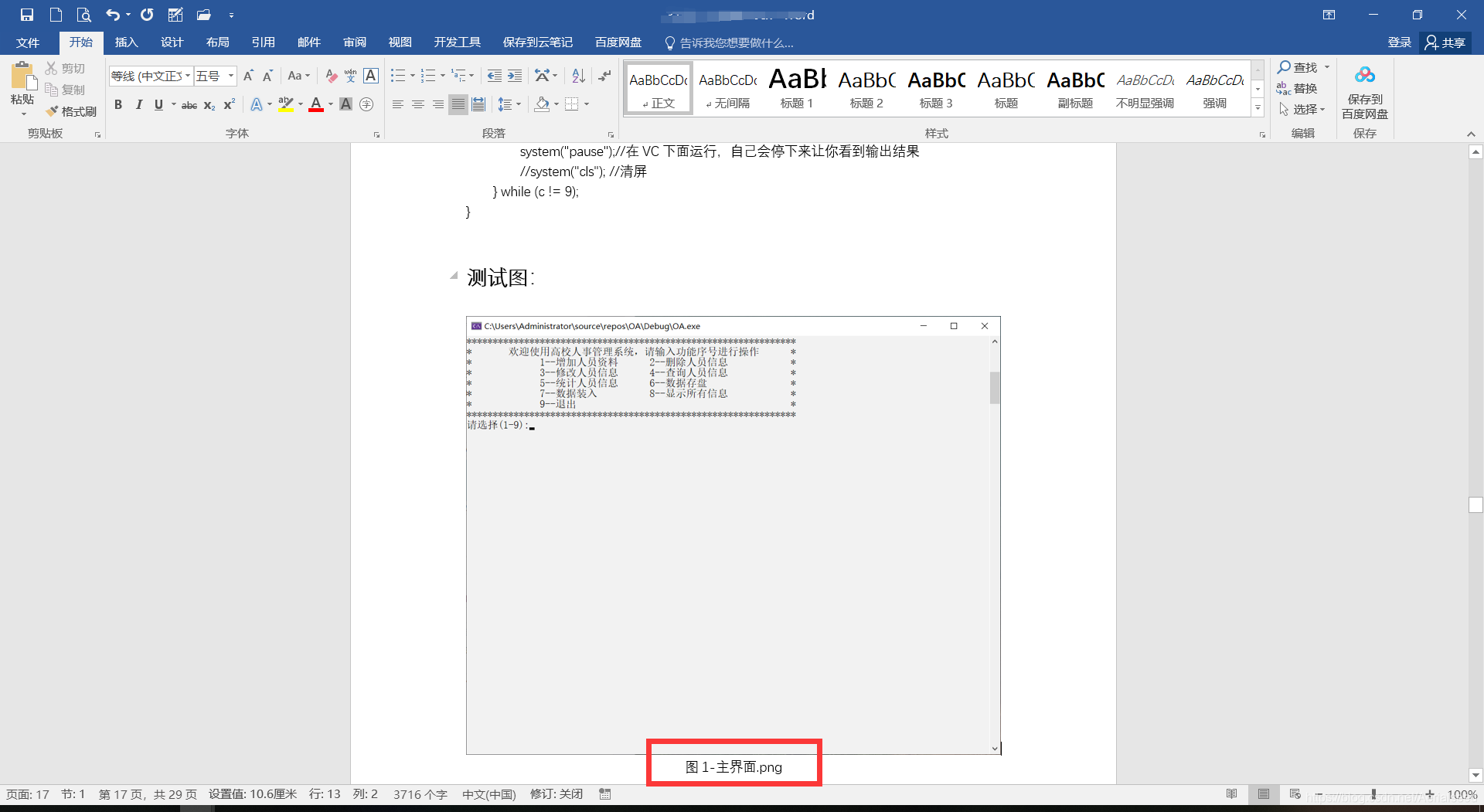This screenshot has height=812, width=1484.
Task: Toggle character shading
Action: tap(345, 104)
